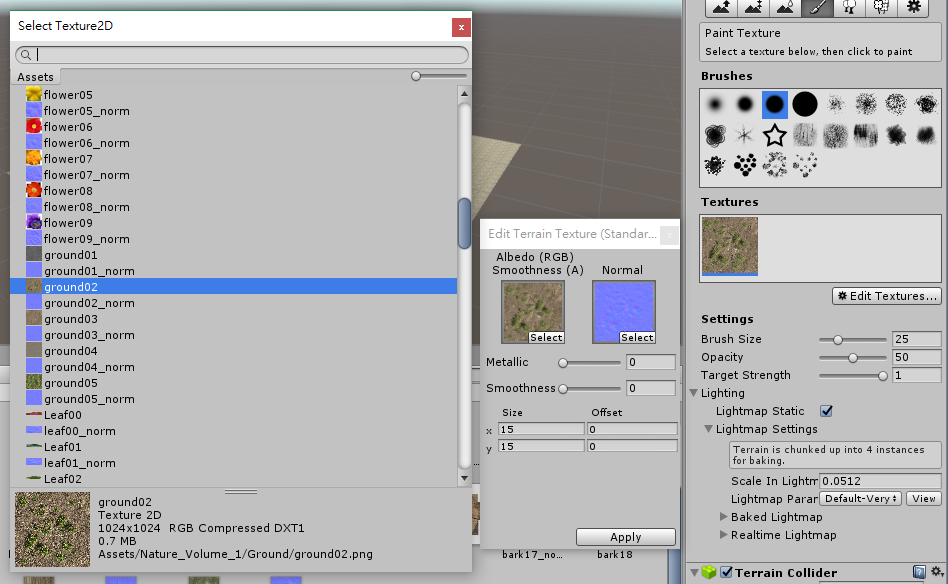
Task: Select the Paint Height terrain tool
Action: (752, 8)
